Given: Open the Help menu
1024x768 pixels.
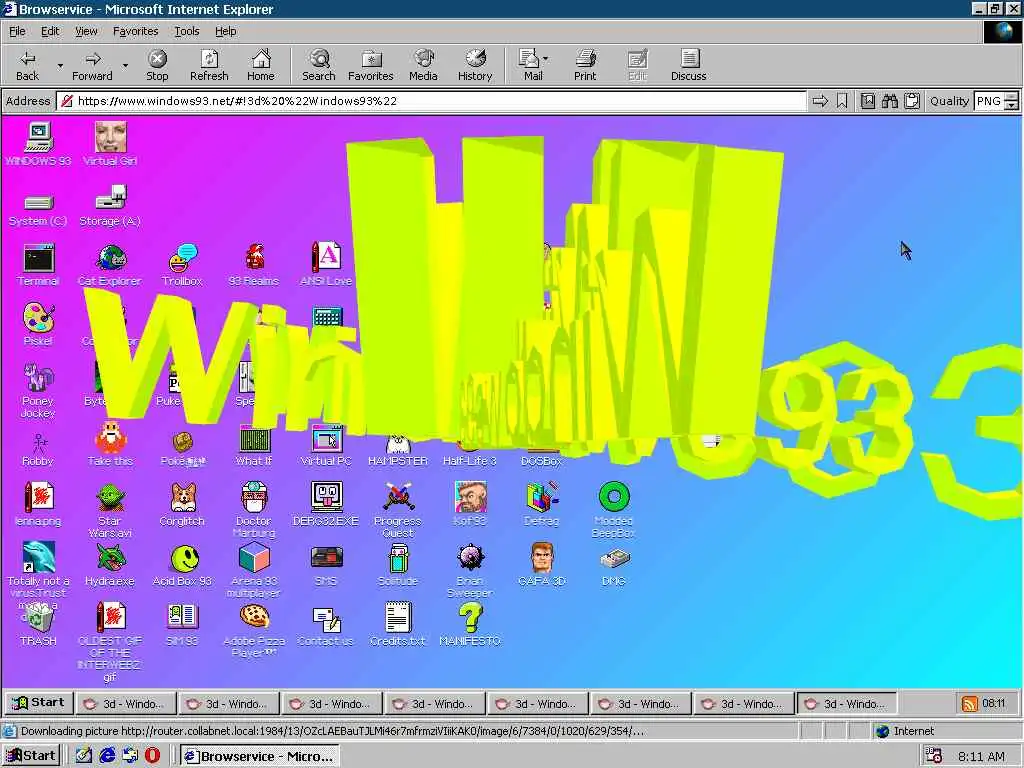Looking at the screenshot, I should 225,31.
